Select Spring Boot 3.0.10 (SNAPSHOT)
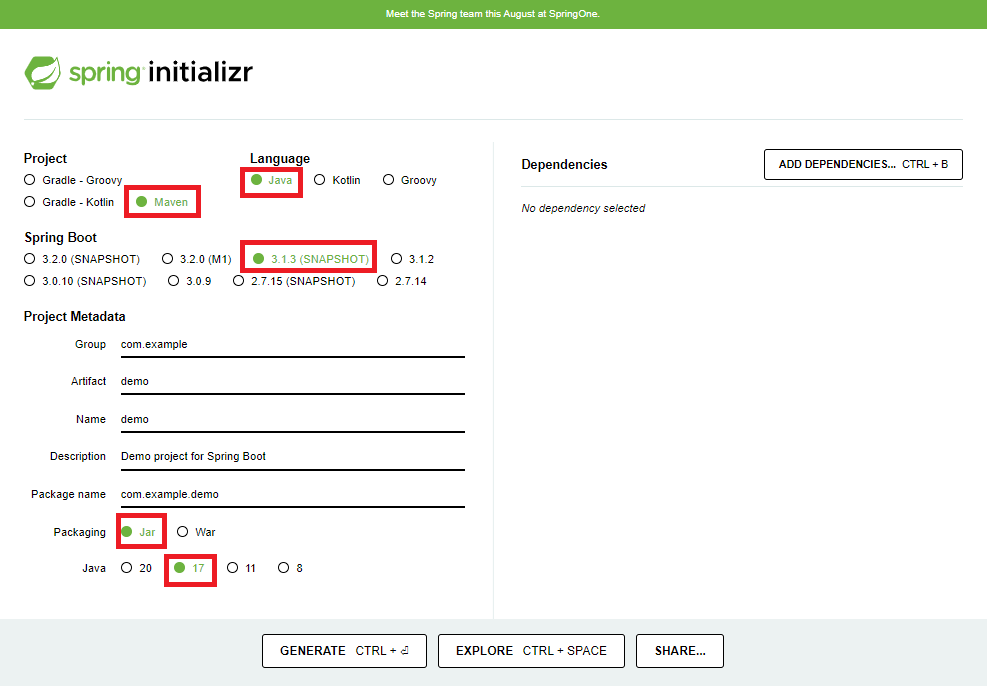The width and height of the screenshot is (987, 686). (85, 281)
